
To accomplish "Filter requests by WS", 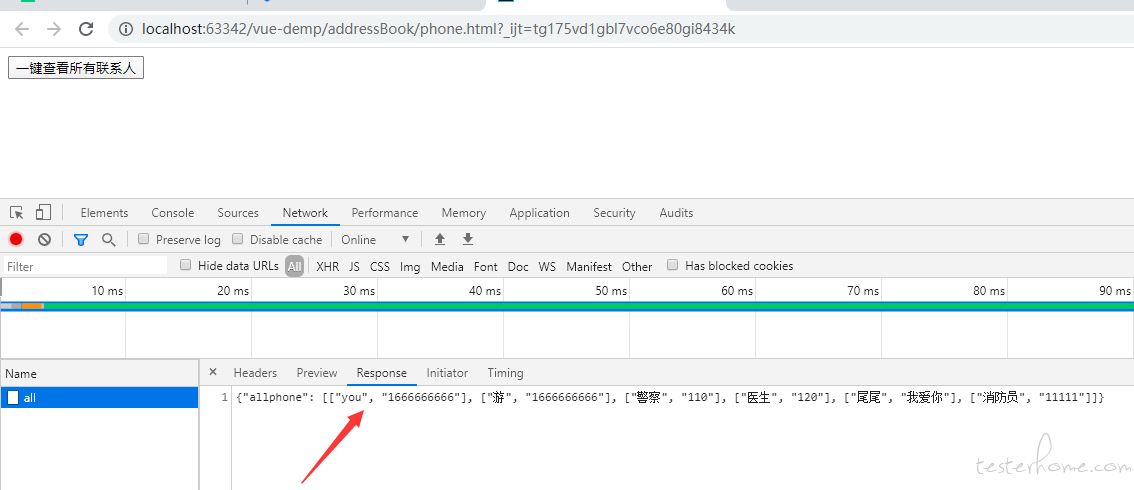I will pyautogui.click(x=547, y=266).
